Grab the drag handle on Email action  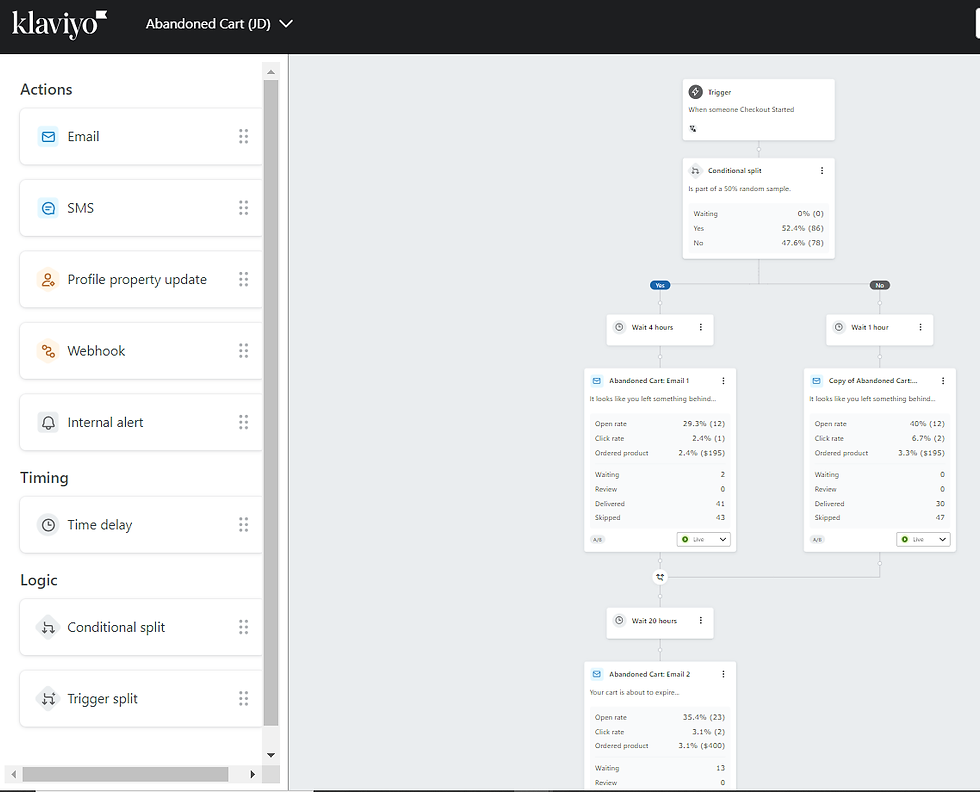244,136
